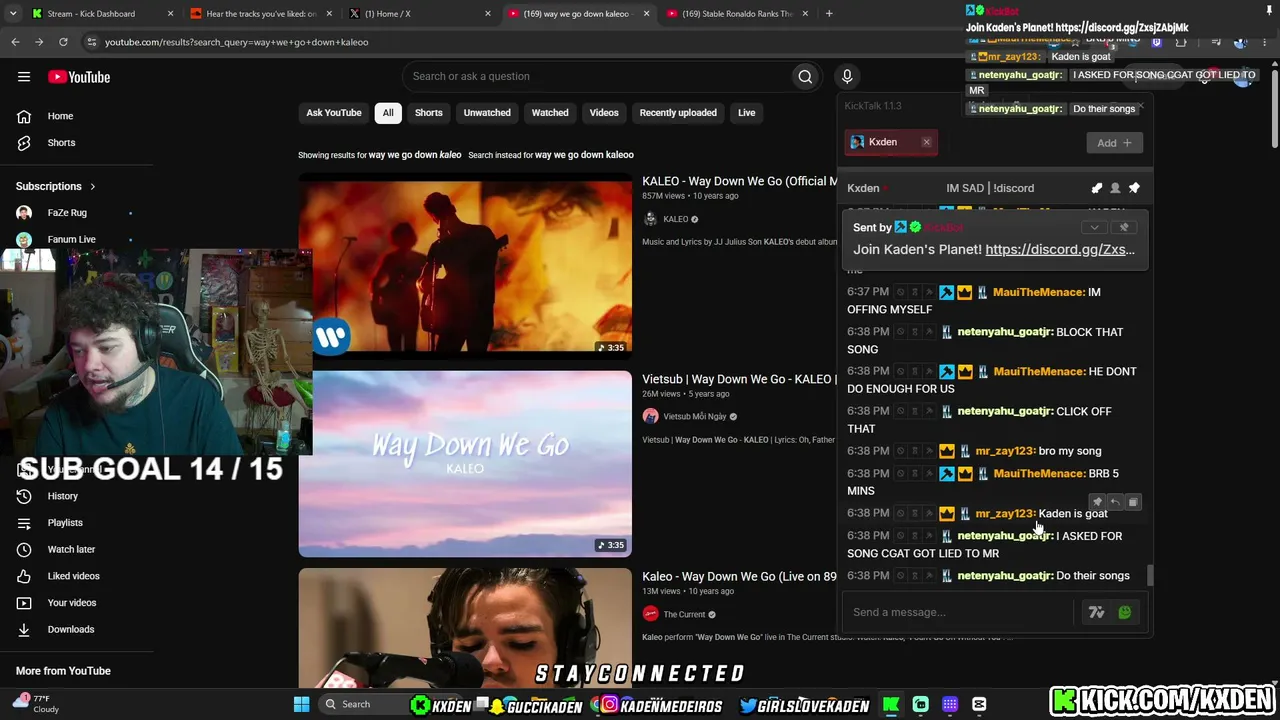Viewport: 1280px width, 720px height.
Task: Copy mr_zay123's Kaden is goat message
Action: (x=1133, y=502)
